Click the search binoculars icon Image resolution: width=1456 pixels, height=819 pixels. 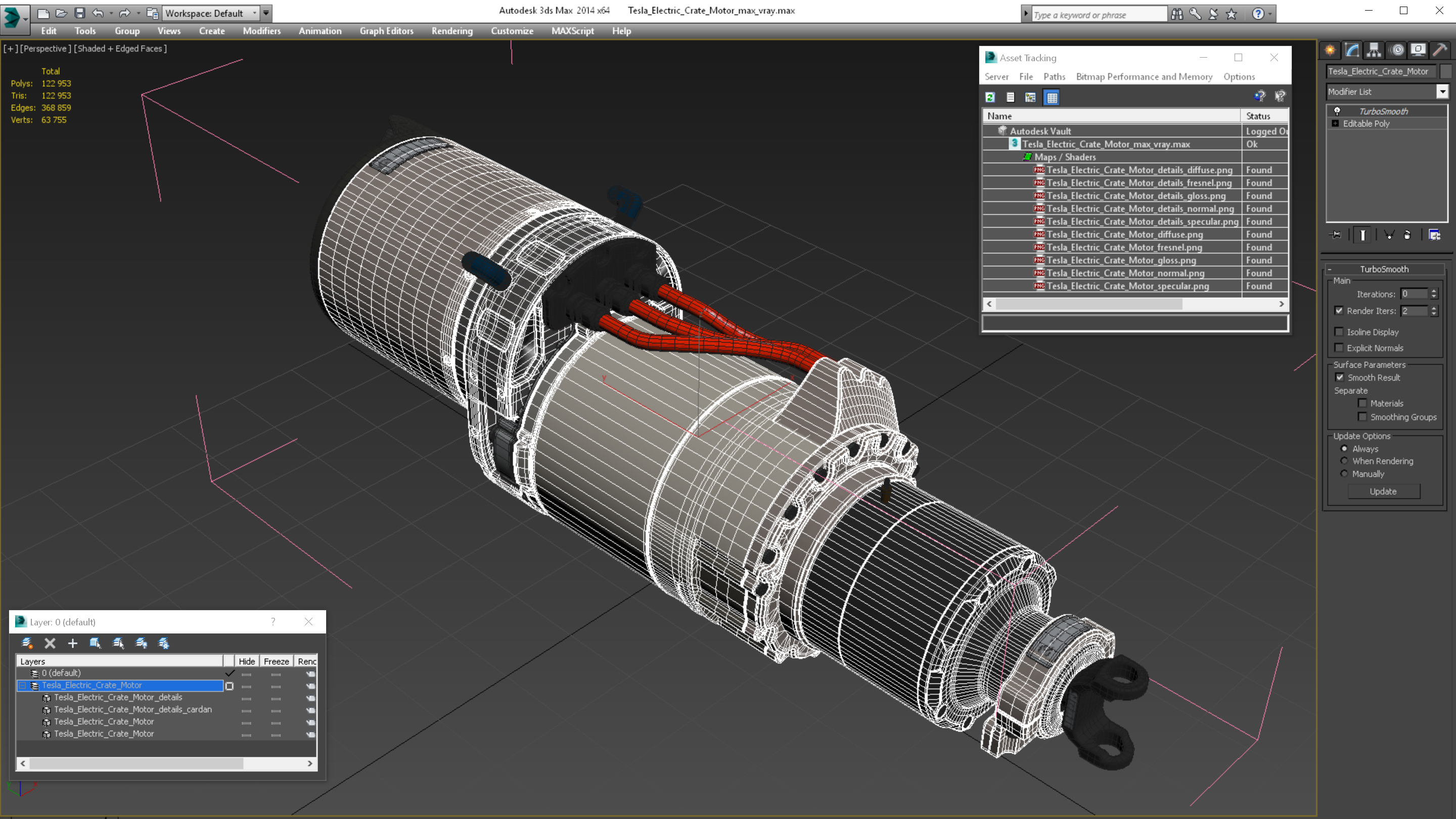pyautogui.click(x=1177, y=14)
